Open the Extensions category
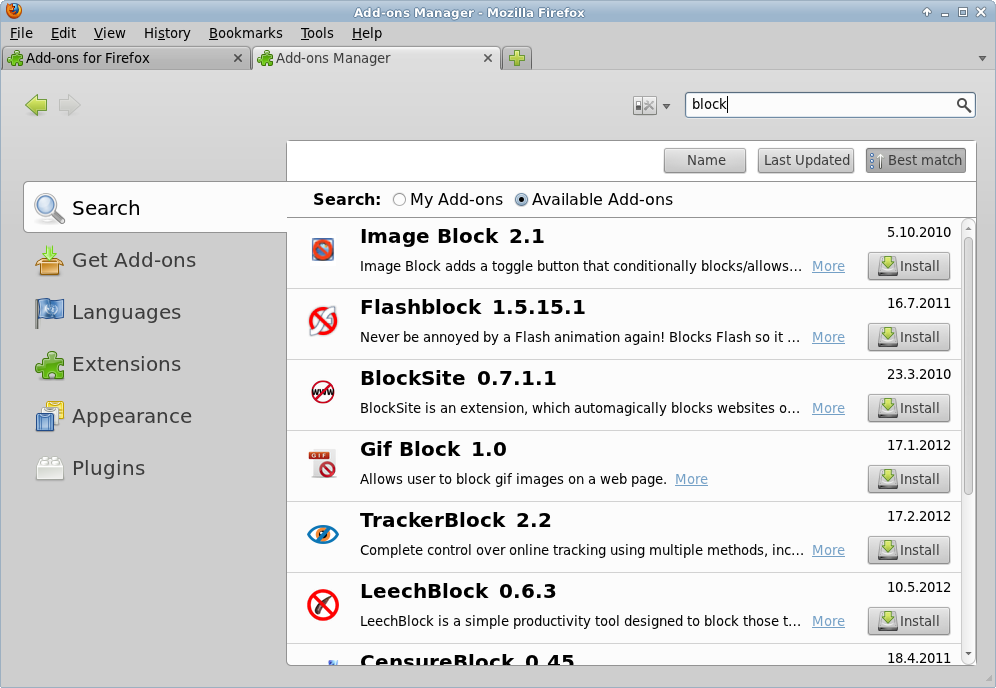Image resolution: width=996 pixels, height=688 pixels. (156, 364)
